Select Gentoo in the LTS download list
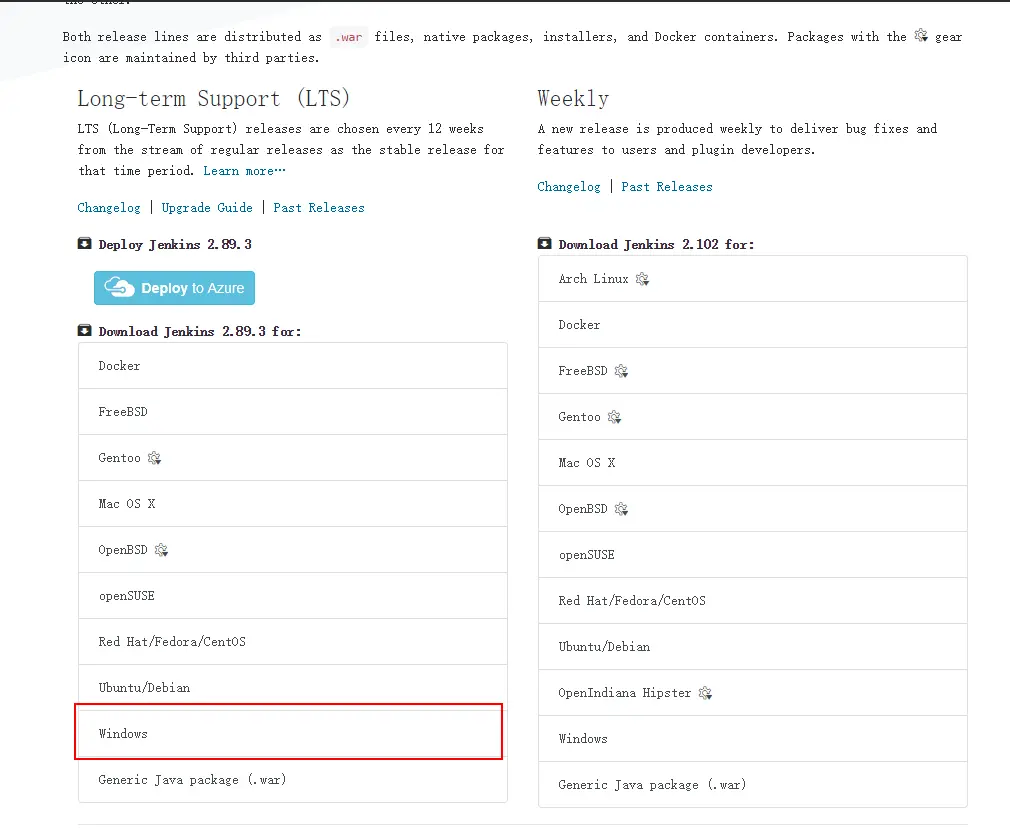This screenshot has width=1010, height=828. [292, 457]
